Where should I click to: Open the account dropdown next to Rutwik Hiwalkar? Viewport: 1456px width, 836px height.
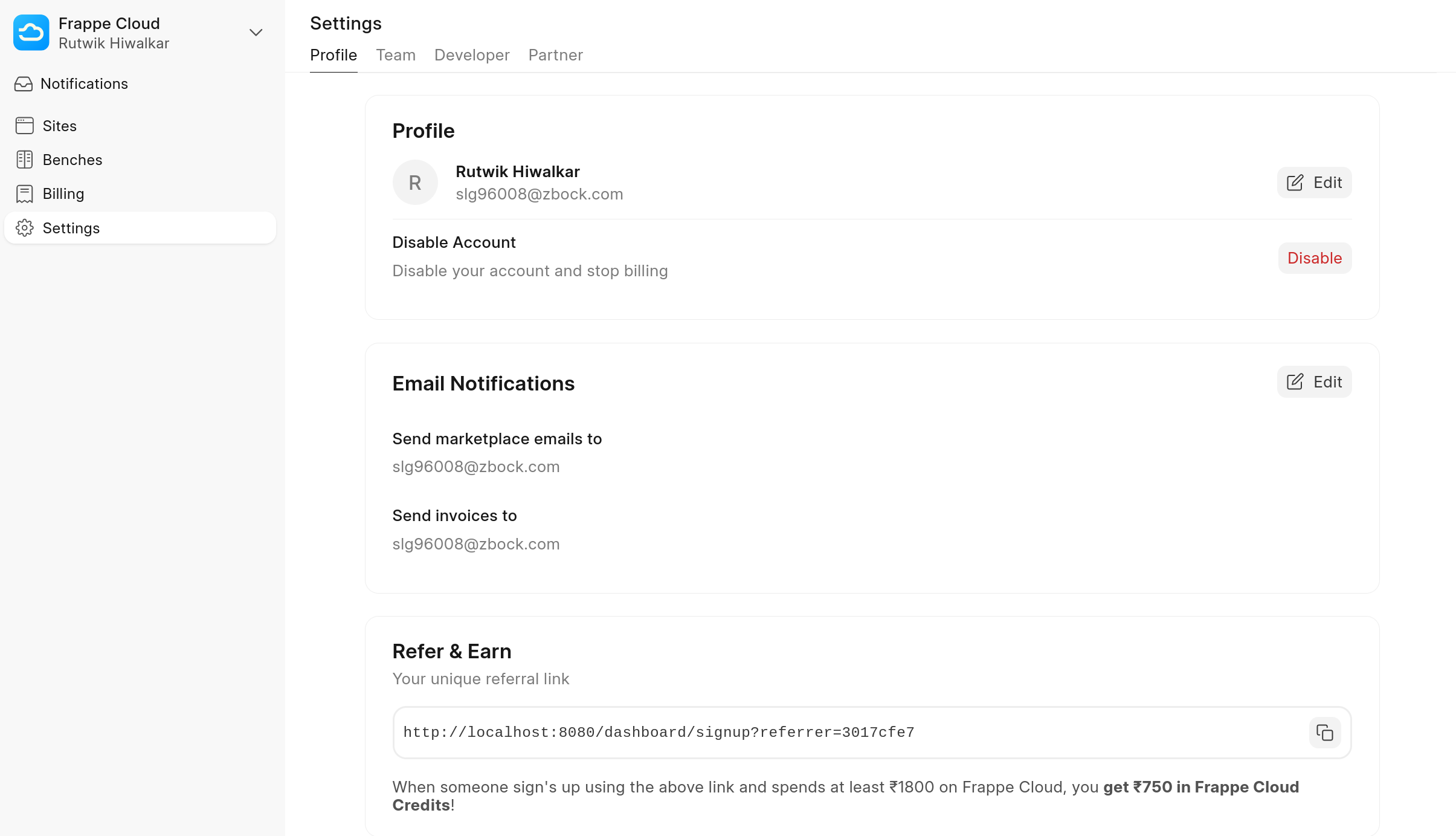256,32
